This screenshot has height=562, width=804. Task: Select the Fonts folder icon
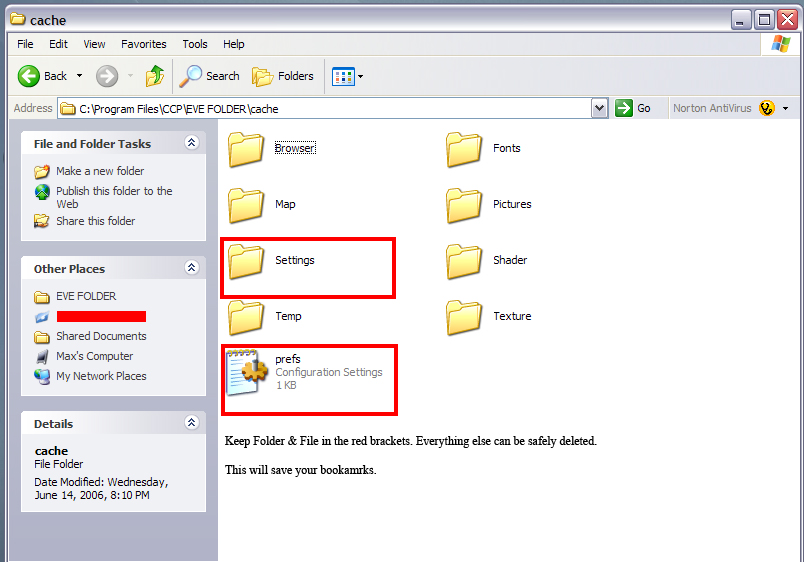[x=464, y=149]
